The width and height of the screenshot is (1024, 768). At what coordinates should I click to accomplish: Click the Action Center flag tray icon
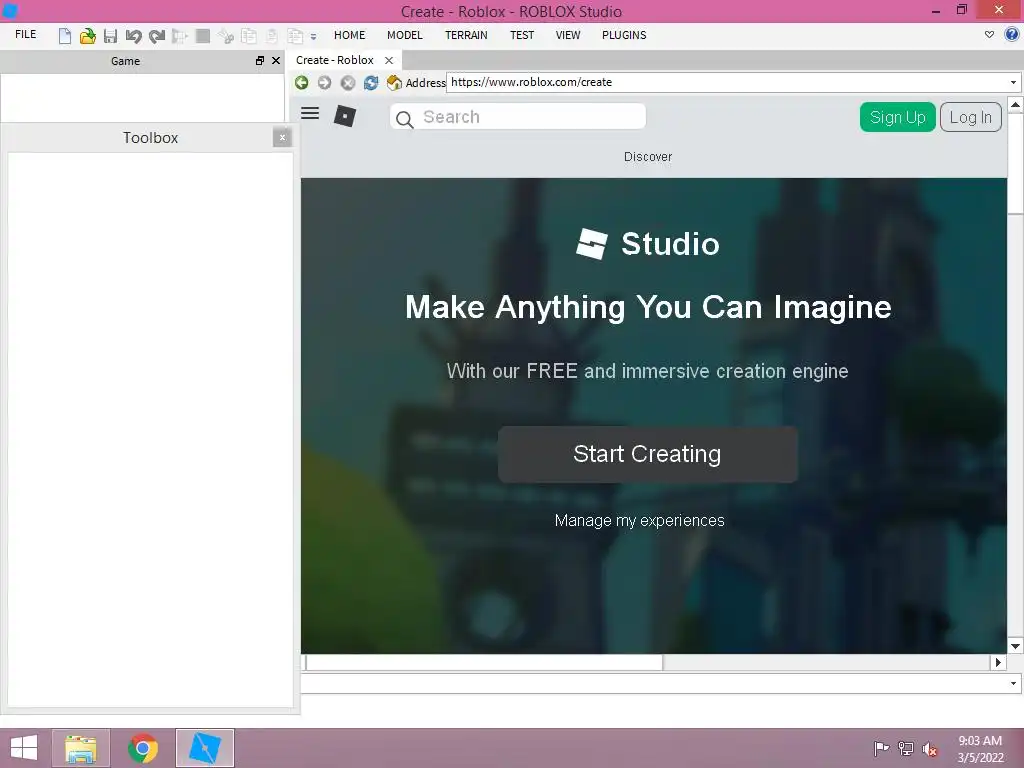882,748
